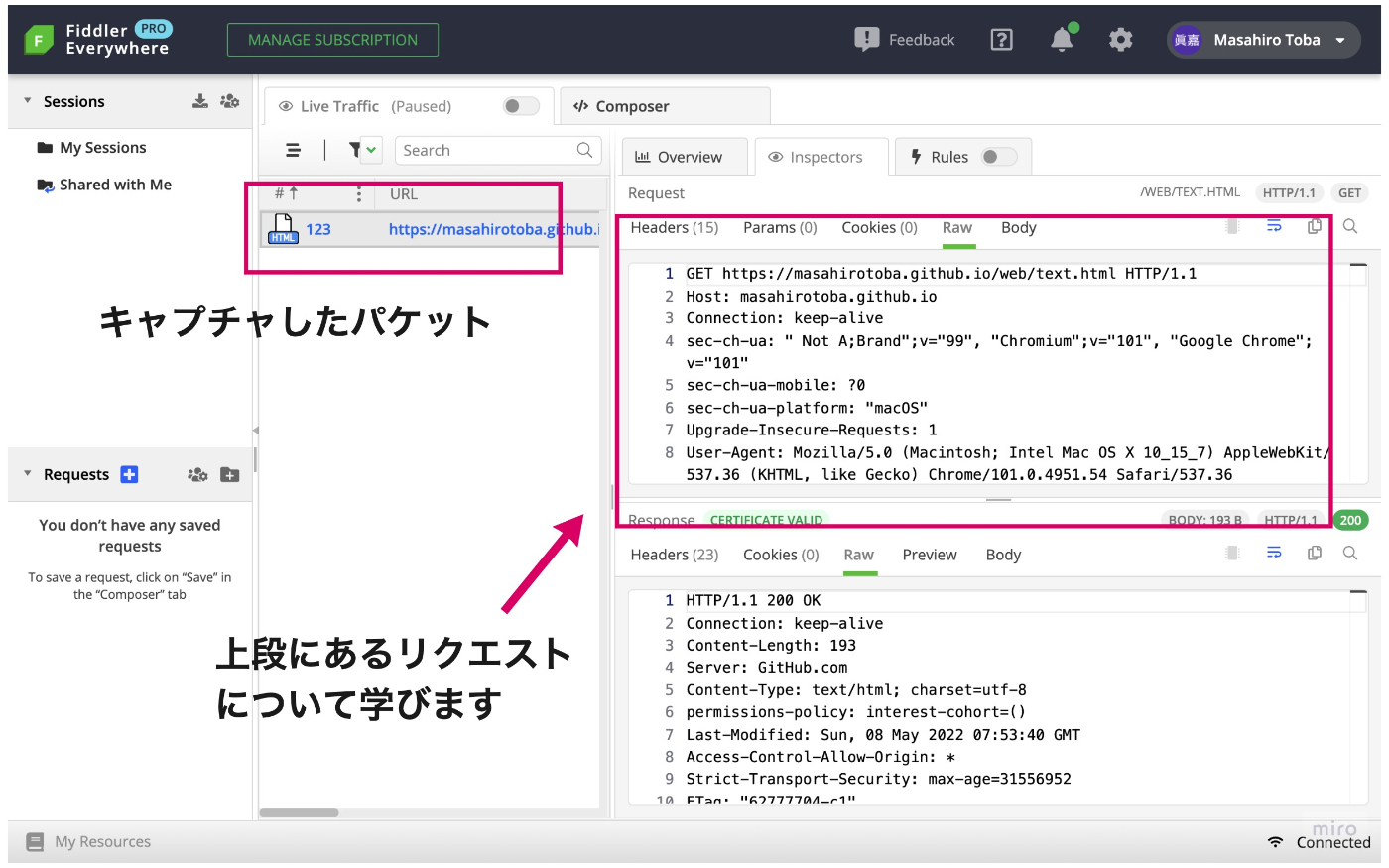Select Response Body tab

[x=1003, y=555]
